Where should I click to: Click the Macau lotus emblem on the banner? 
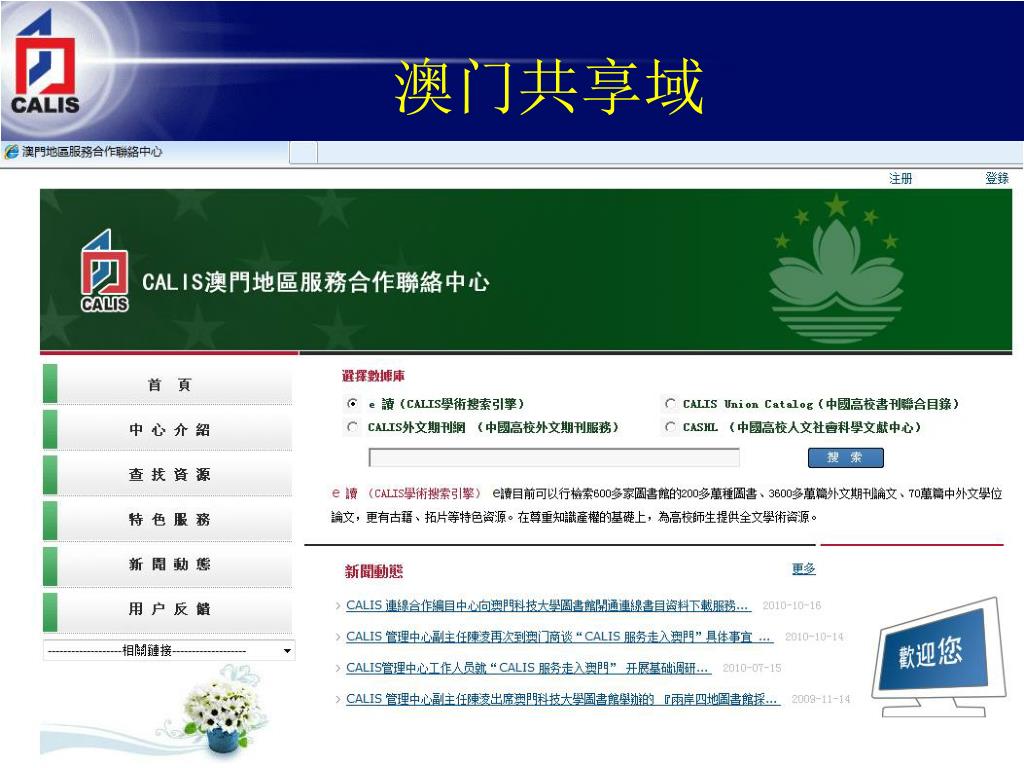point(836,266)
